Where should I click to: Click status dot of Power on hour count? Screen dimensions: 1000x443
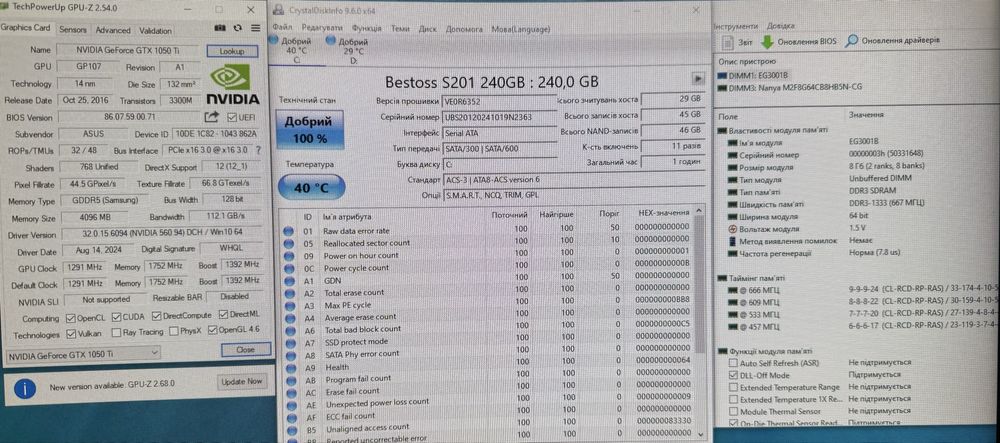point(289,256)
